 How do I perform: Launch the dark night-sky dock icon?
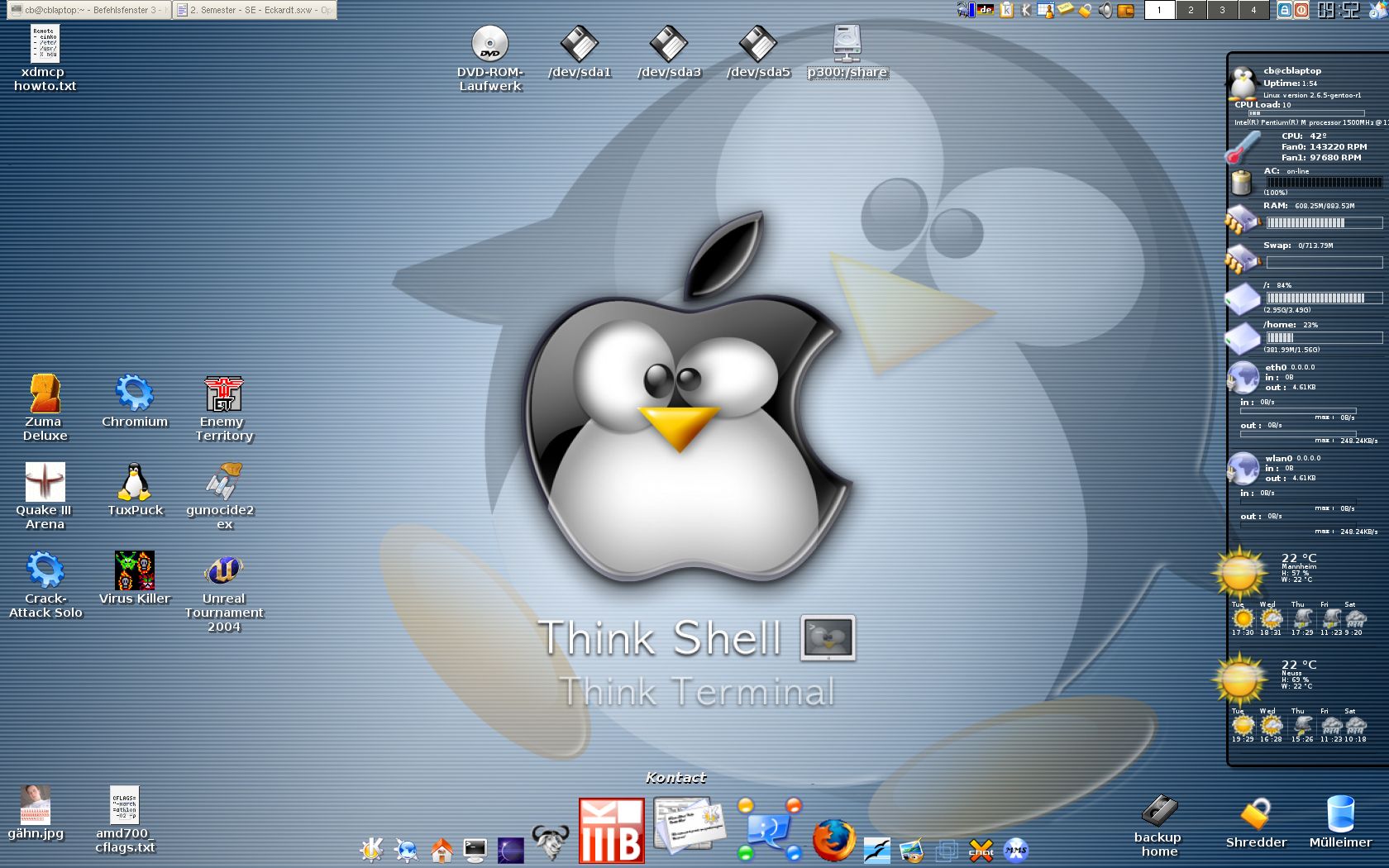pos(510,850)
